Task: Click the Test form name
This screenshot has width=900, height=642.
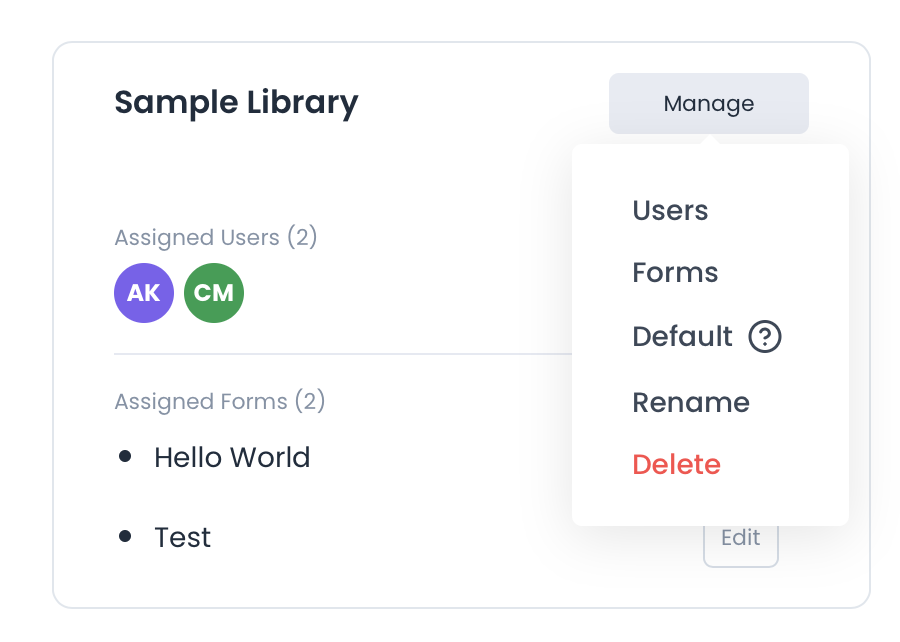Action: [x=183, y=538]
